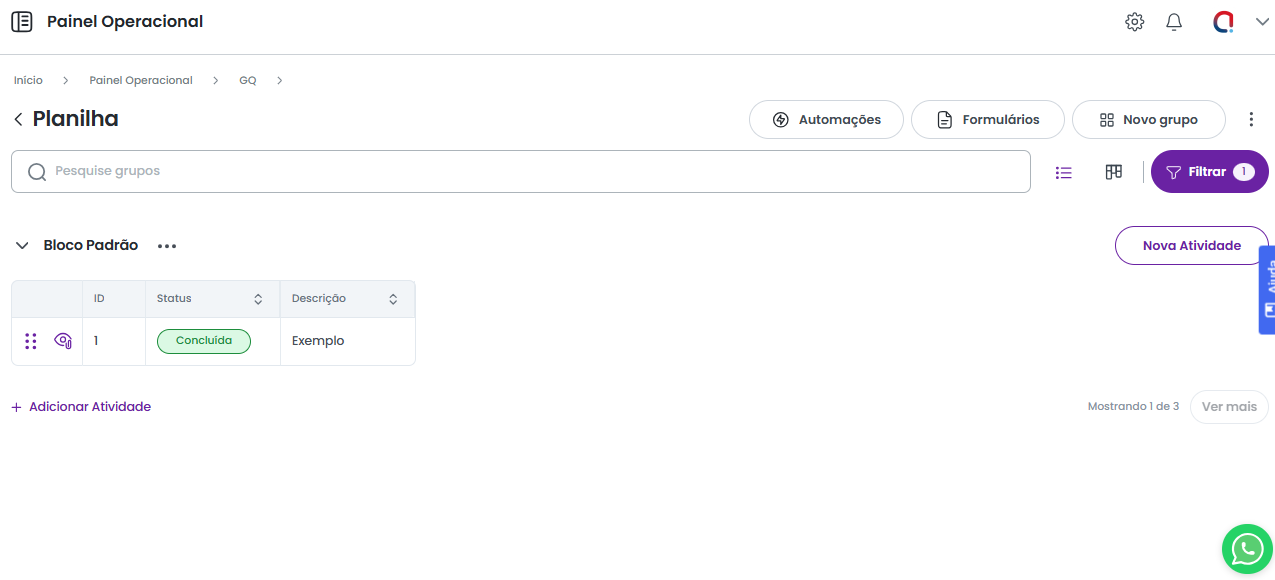Open notifications bell
The image size is (1275, 580).
click(x=1174, y=22)
